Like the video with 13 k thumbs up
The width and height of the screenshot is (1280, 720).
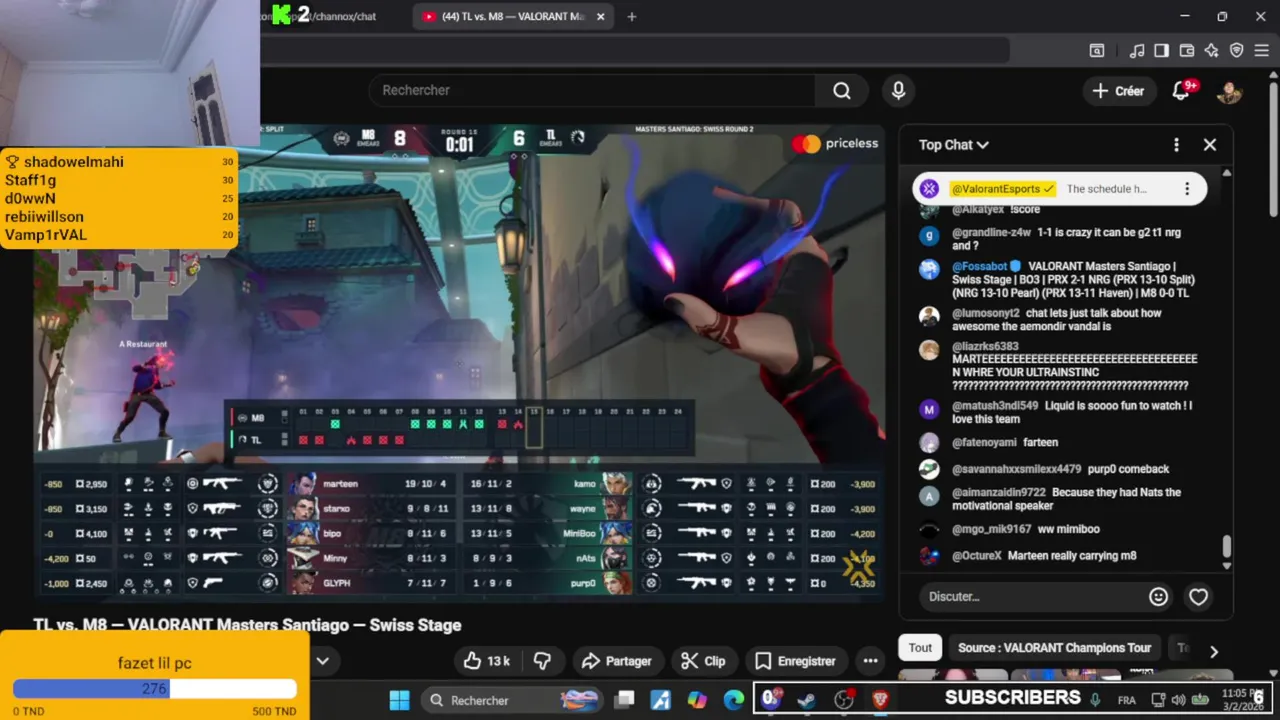[488, 661]
